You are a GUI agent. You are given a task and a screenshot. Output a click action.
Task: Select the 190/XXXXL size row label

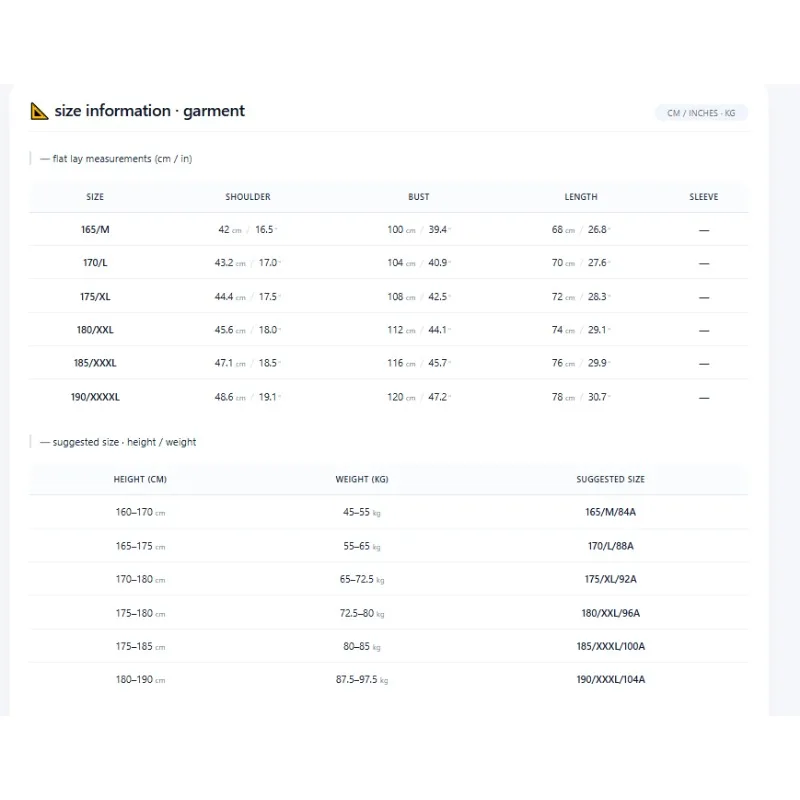[95, 397]
